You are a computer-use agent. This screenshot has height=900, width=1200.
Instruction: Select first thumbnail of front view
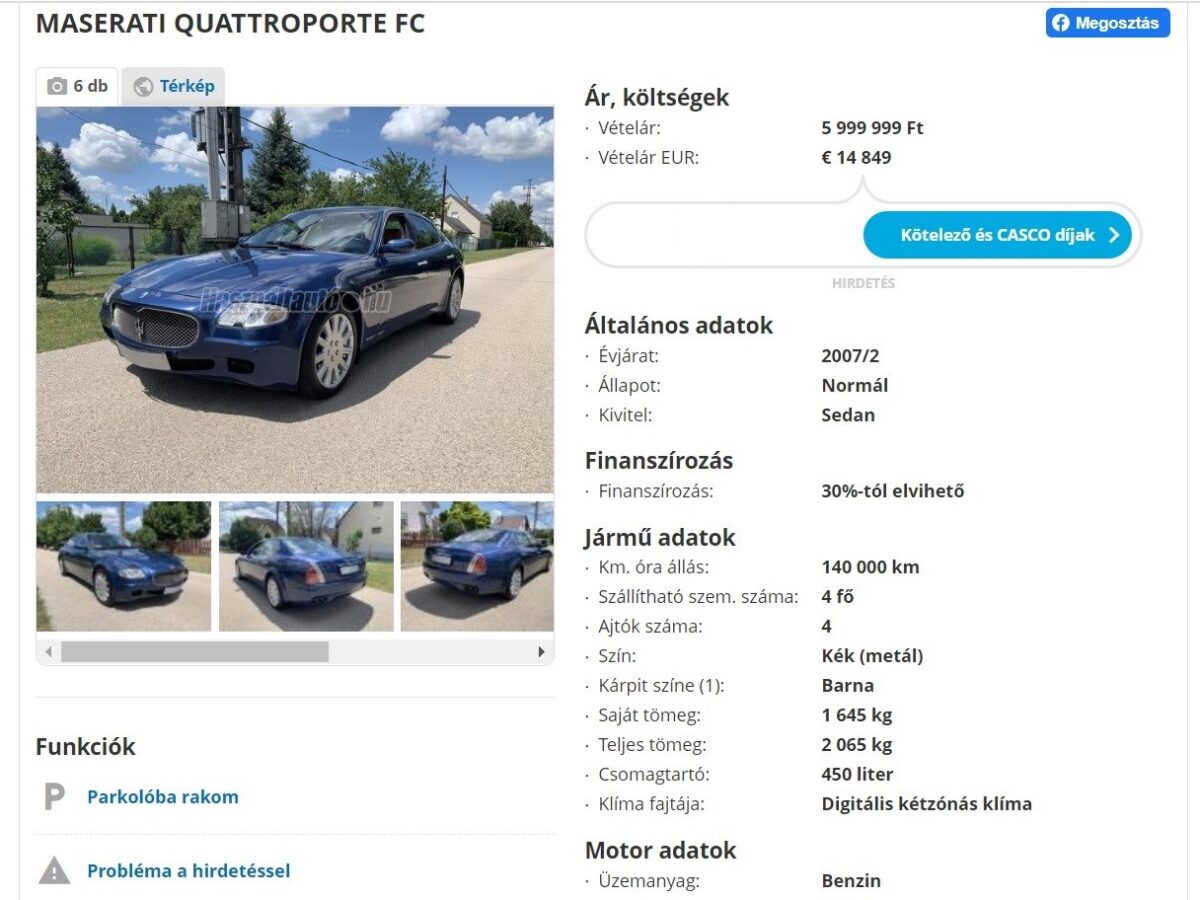click(x=124, y=566)
